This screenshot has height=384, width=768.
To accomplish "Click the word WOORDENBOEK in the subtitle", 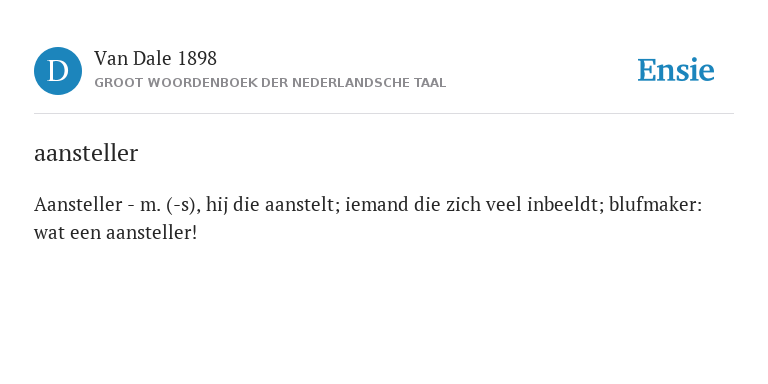I will (x=191, y=83).
